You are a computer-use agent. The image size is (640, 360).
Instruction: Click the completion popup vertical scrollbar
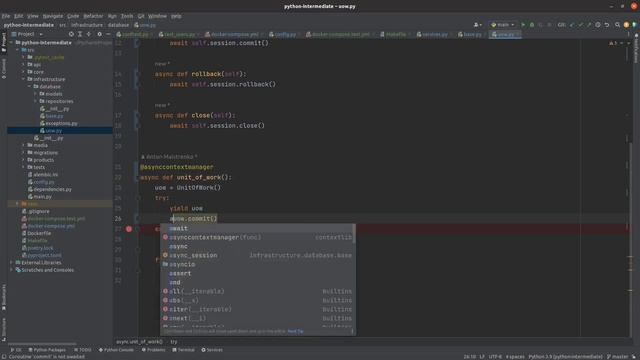click(353, 233)
